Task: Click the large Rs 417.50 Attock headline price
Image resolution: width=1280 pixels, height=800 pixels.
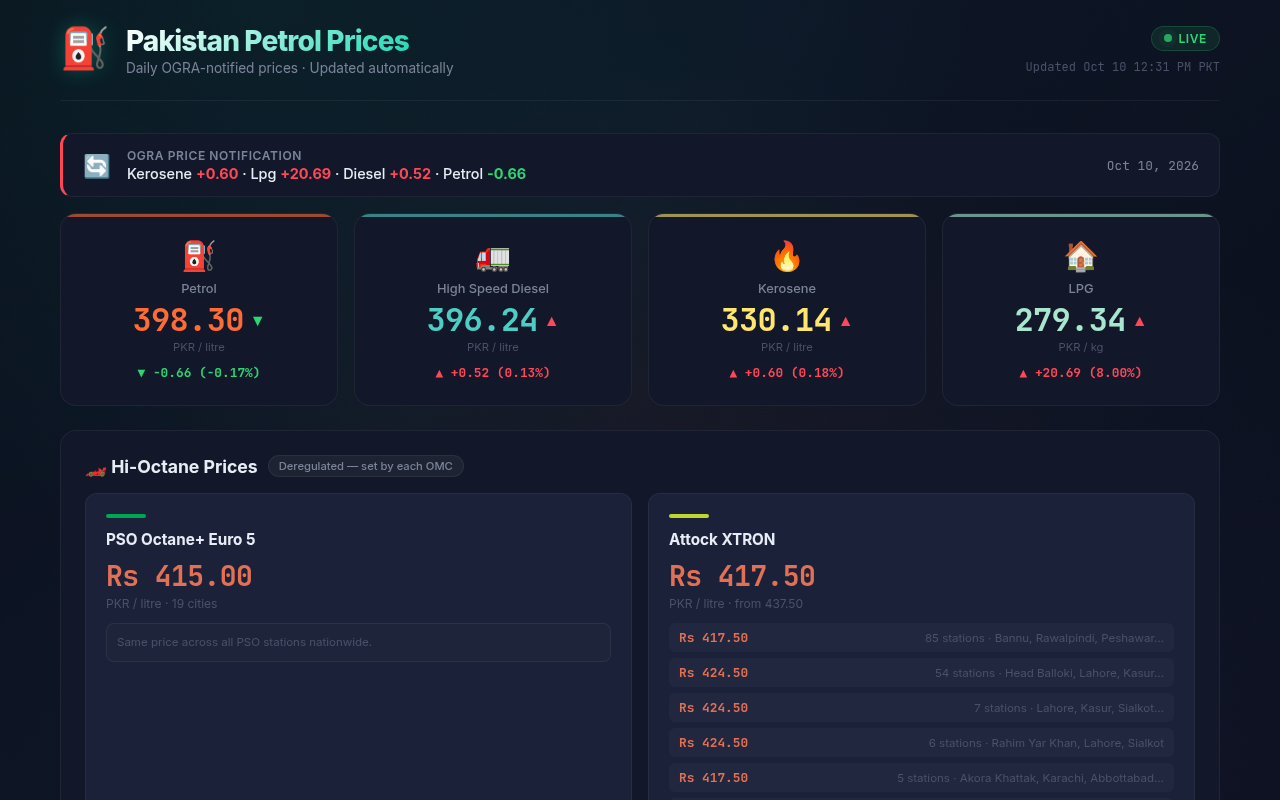Action: click(742, 577)
